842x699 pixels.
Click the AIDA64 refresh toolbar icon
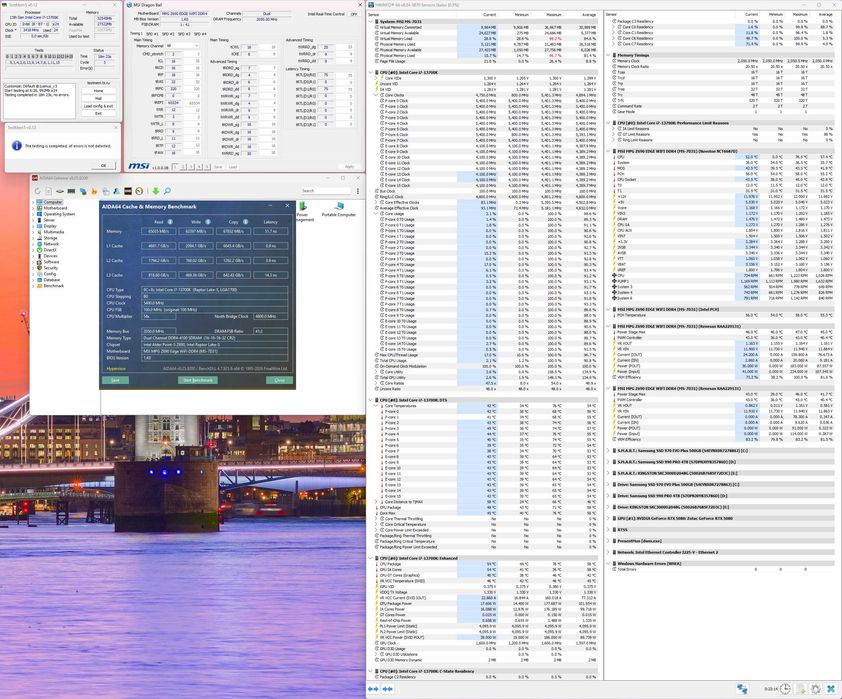38,191
